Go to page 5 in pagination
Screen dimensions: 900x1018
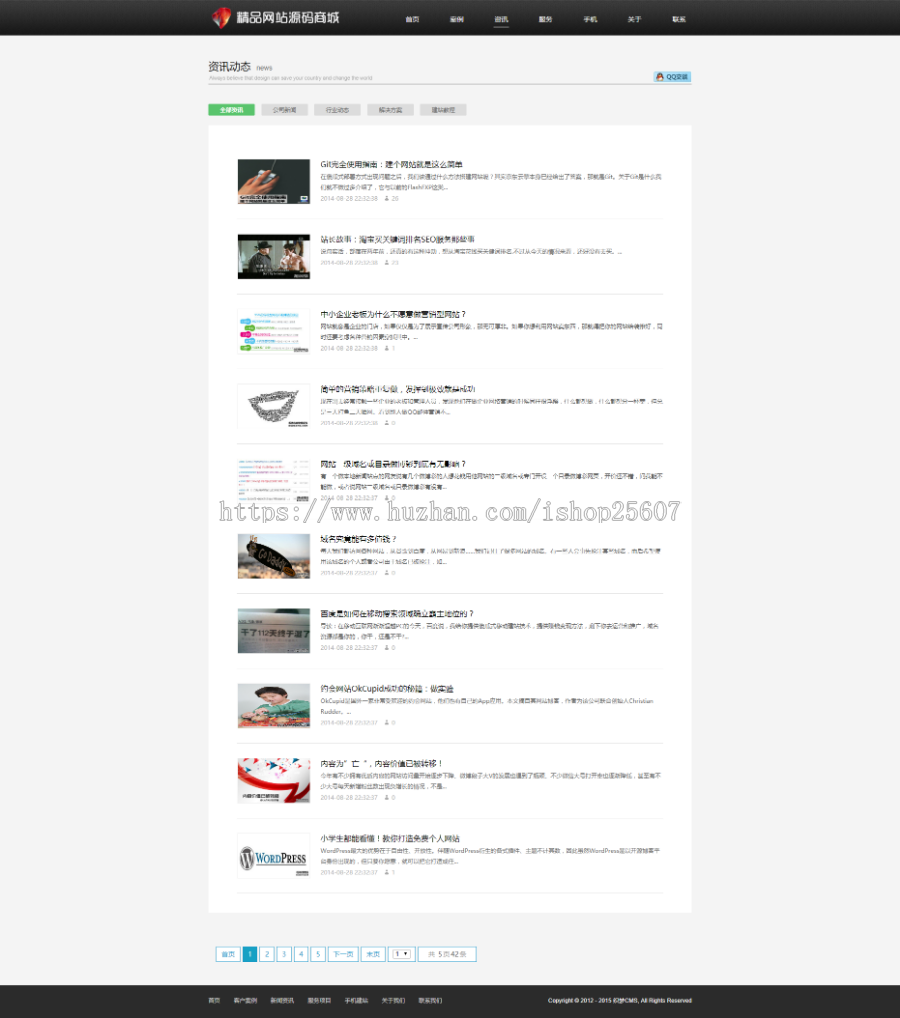[x=318, y=954]
